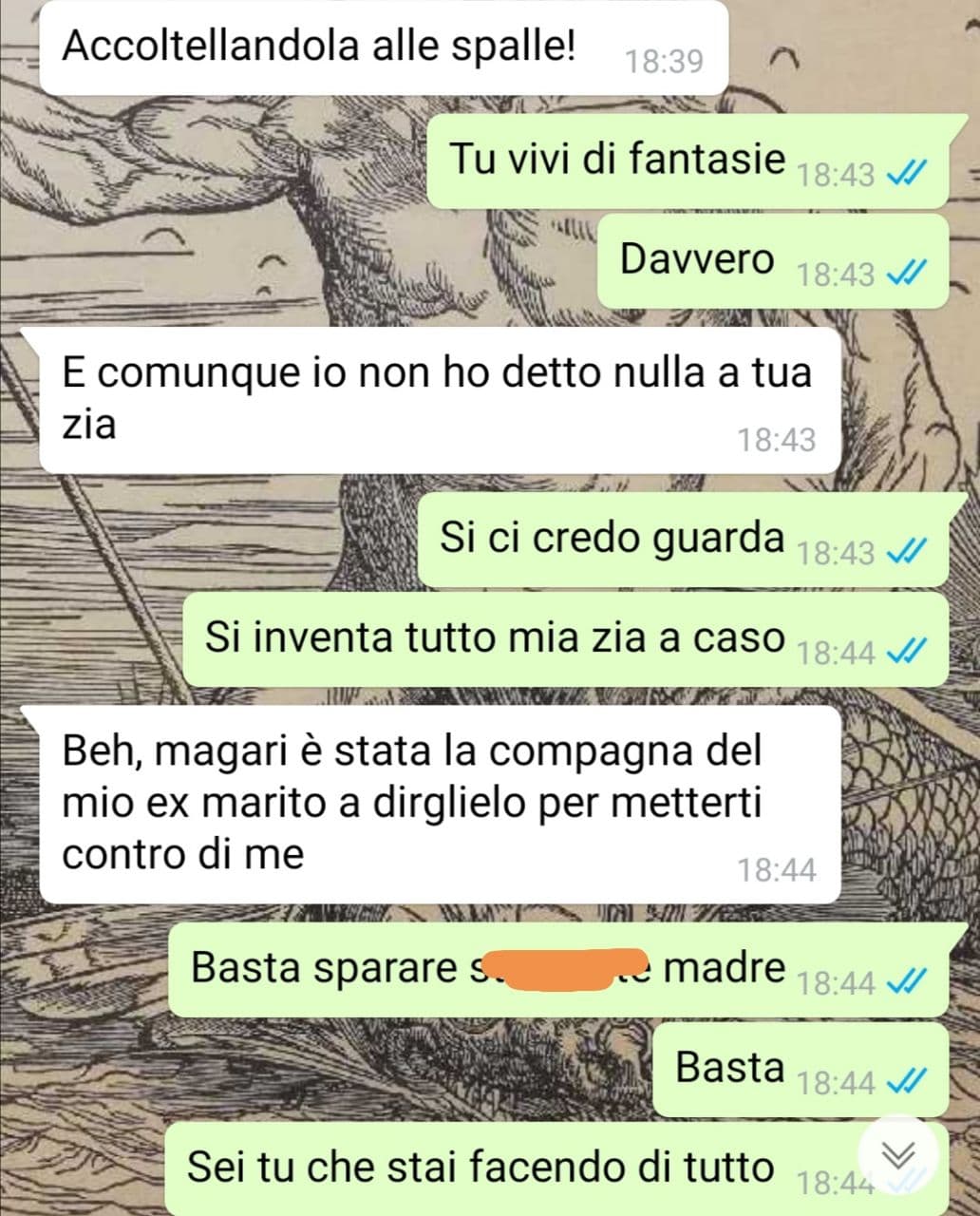Image resolution: width=980 pixels, height=1216 pixels.
Task: Select 'Si inventa tutto mia zia a caso' message
Action: (566, 638)
